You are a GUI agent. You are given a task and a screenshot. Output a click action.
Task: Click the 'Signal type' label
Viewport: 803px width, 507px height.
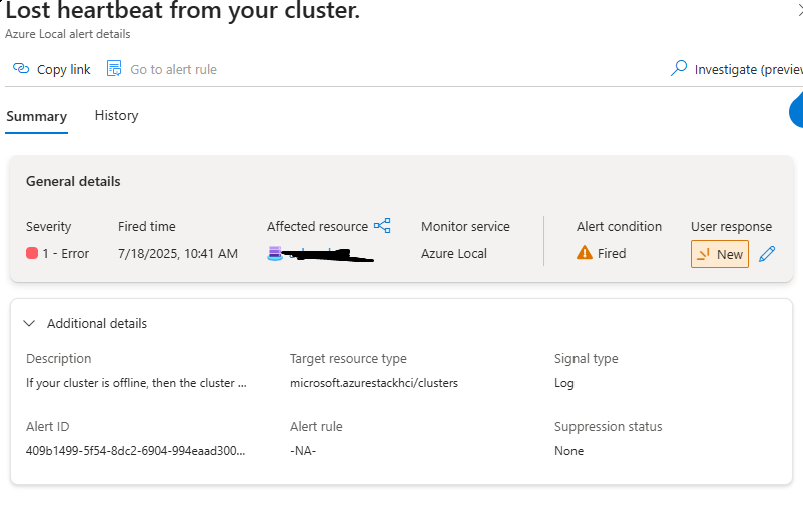(586, 358)
